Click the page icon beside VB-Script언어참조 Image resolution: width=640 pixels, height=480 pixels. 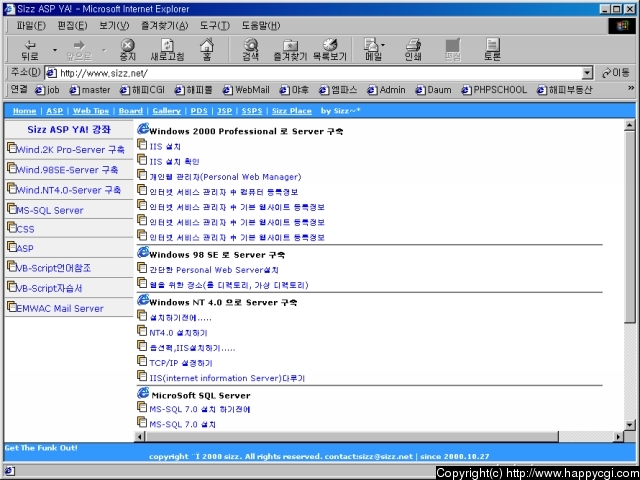pyautogui.click(x=12, y=267)
